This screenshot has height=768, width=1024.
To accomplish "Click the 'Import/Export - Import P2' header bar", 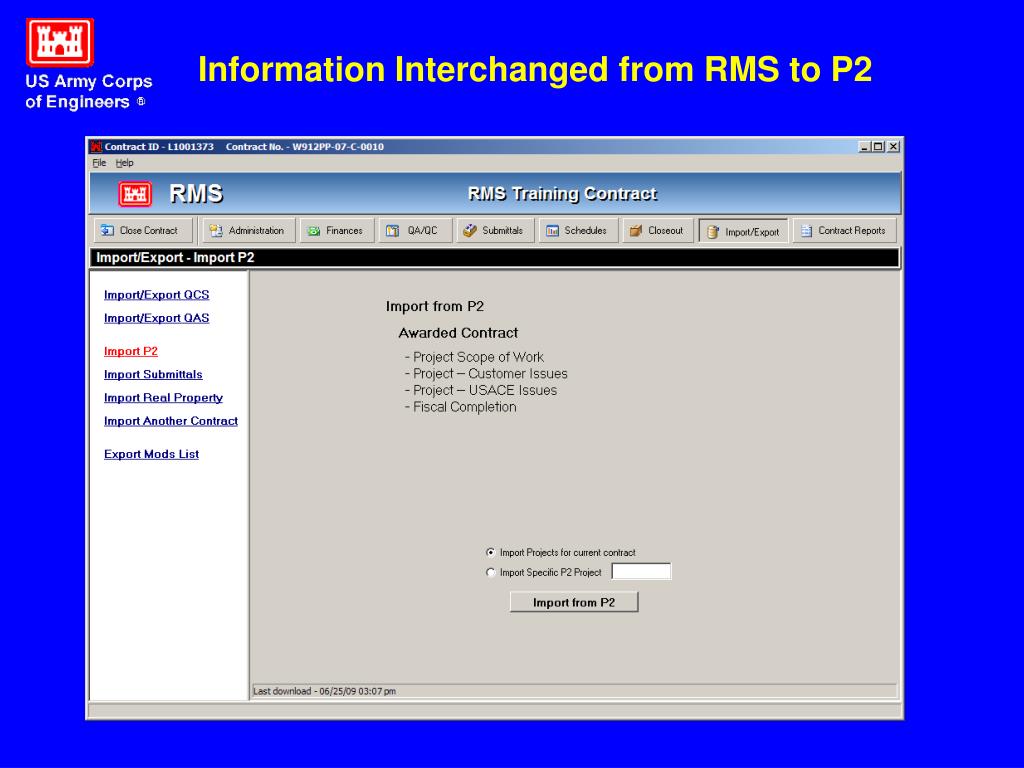I will [494, 257].
